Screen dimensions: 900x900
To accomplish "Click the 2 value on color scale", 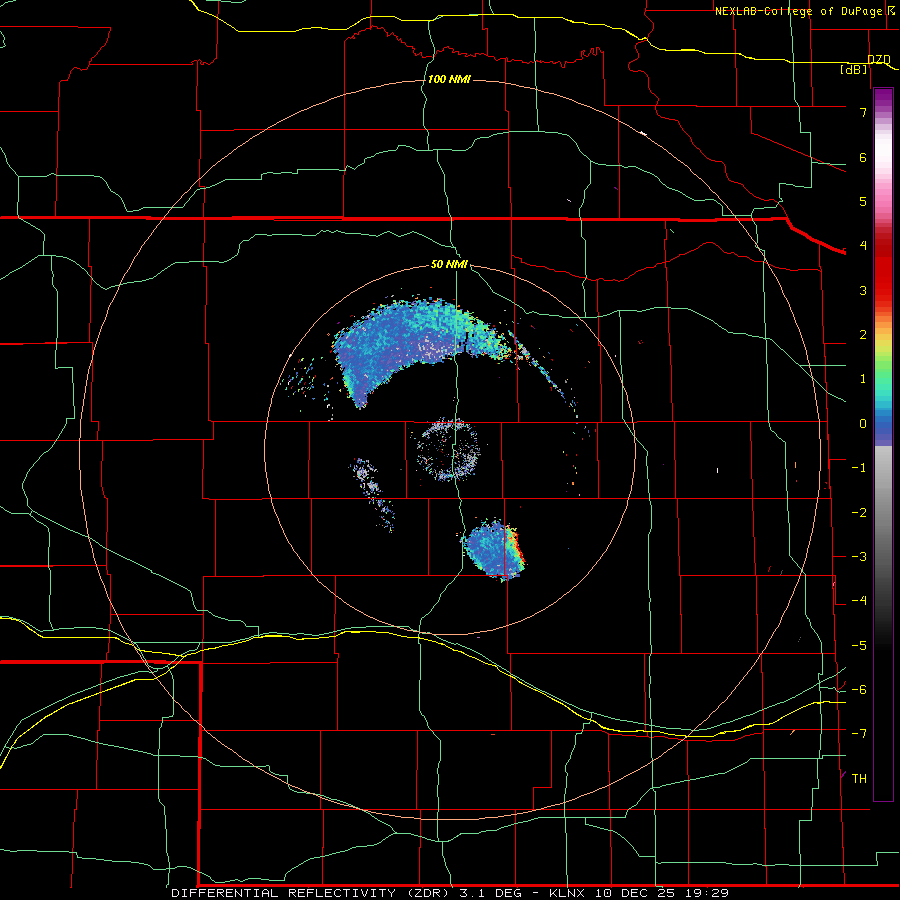I will click(x=863, y=335).
